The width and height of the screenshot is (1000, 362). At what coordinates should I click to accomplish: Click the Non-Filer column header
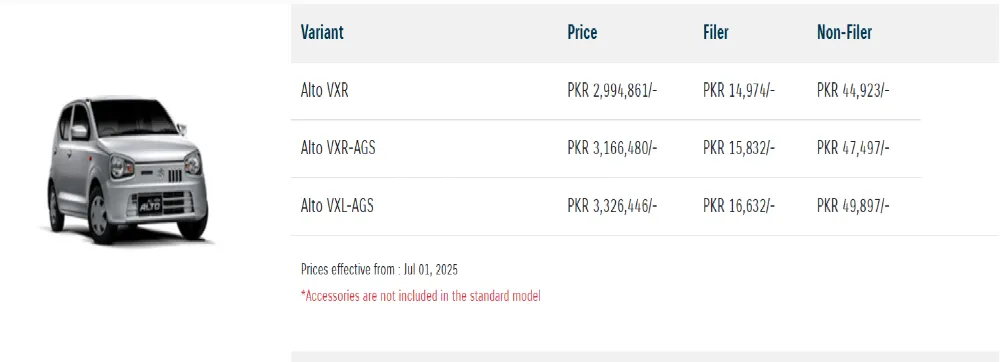(844, 33)
